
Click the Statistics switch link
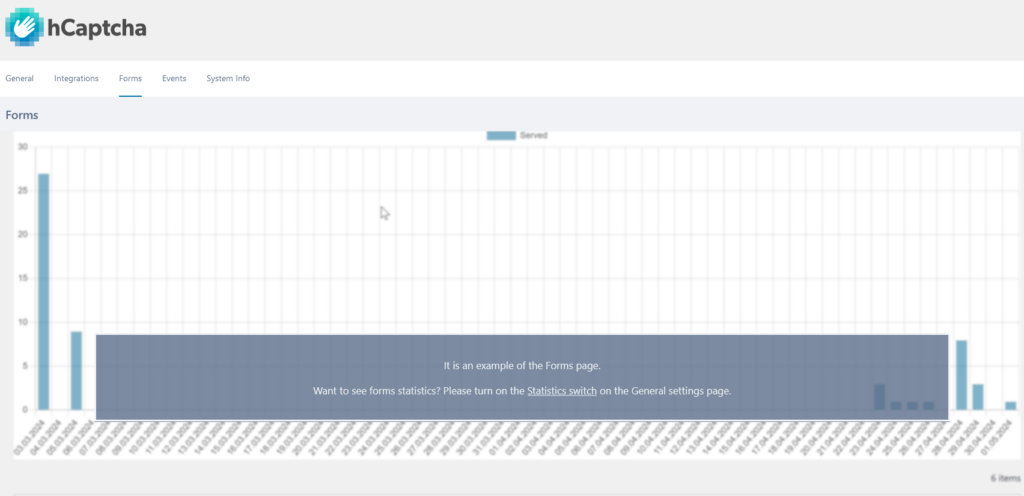[562, 391]
